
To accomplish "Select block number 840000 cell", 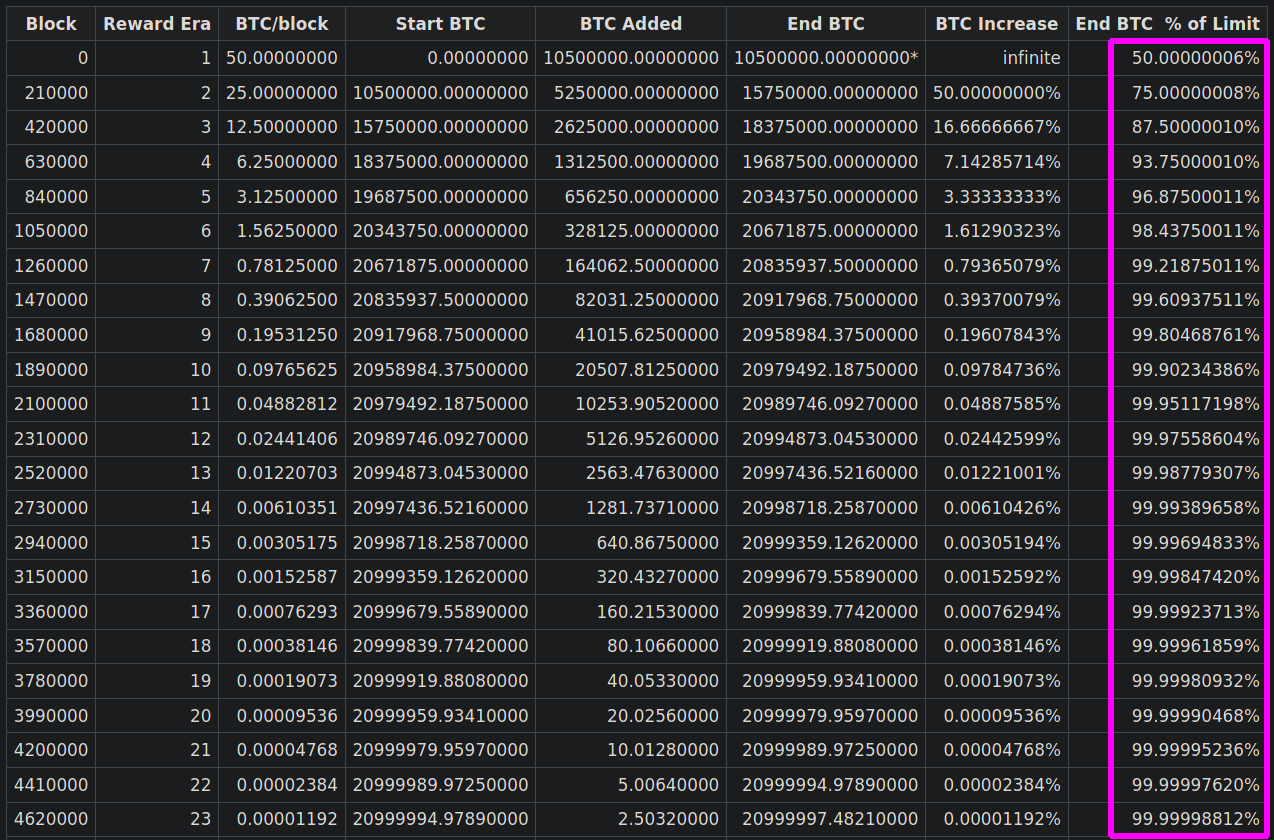I will click(x=51, y=197).
